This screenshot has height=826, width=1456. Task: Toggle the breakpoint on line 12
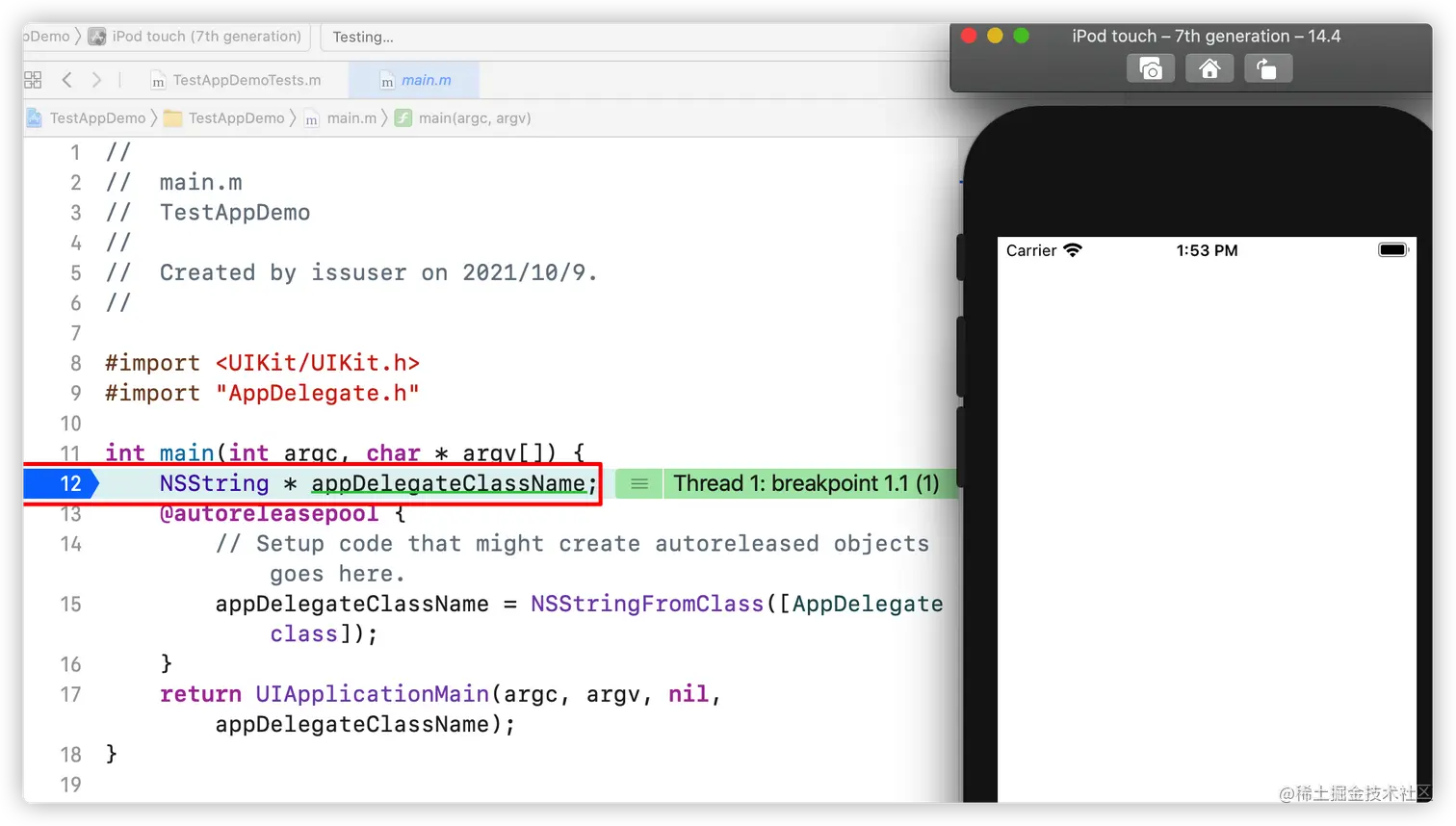coord(60,483)
